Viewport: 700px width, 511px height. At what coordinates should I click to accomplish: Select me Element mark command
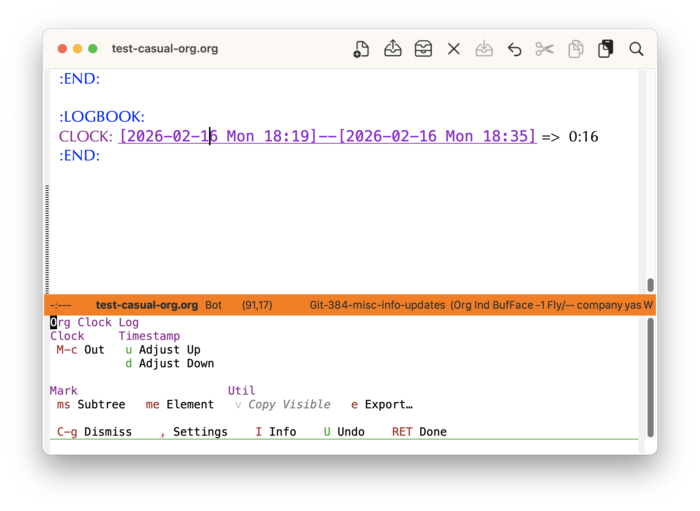[x=180, y=405]
